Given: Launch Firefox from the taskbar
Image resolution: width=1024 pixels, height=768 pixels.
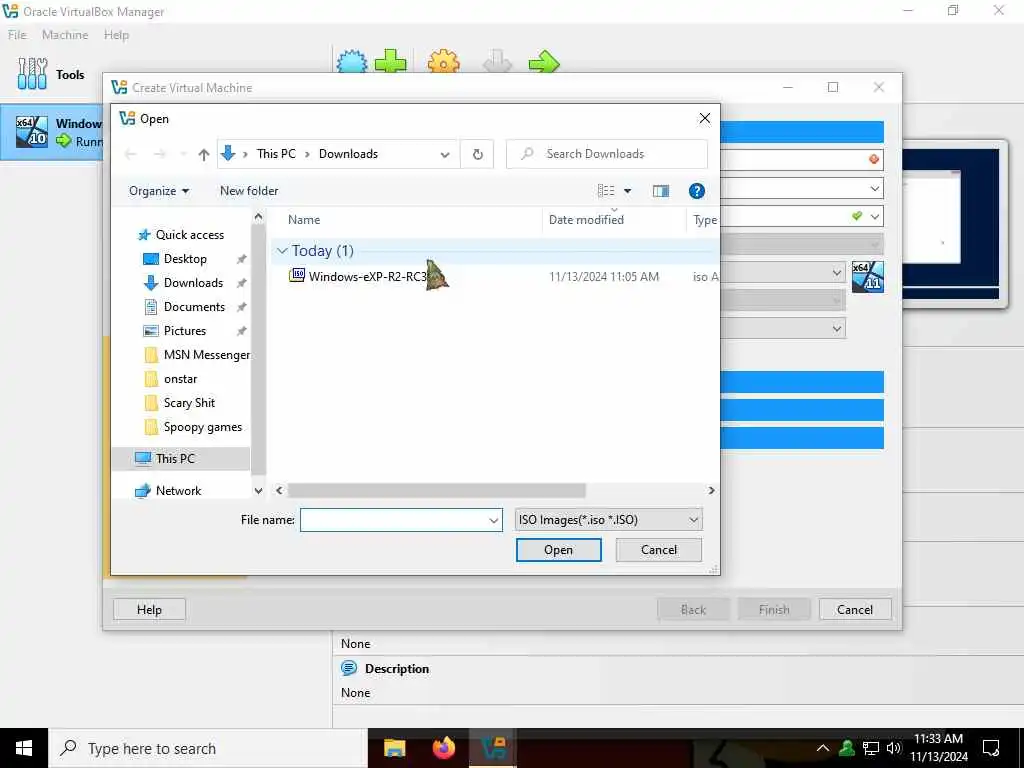Looking at the screenshot, I should [x=444, y=748].
